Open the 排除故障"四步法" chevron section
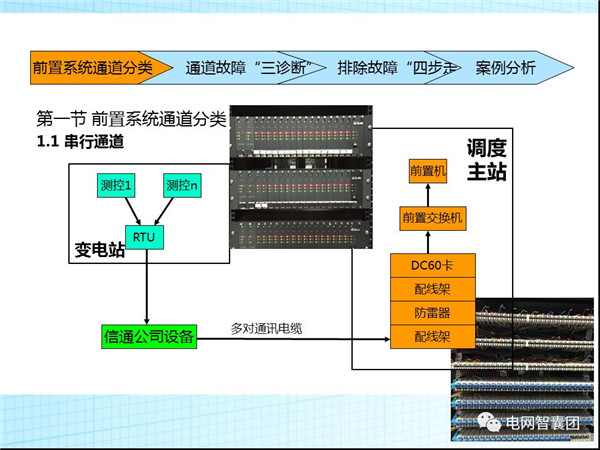The height and width of the screenshot is (450, 600). pyautogui.click(x=393, y=68)
